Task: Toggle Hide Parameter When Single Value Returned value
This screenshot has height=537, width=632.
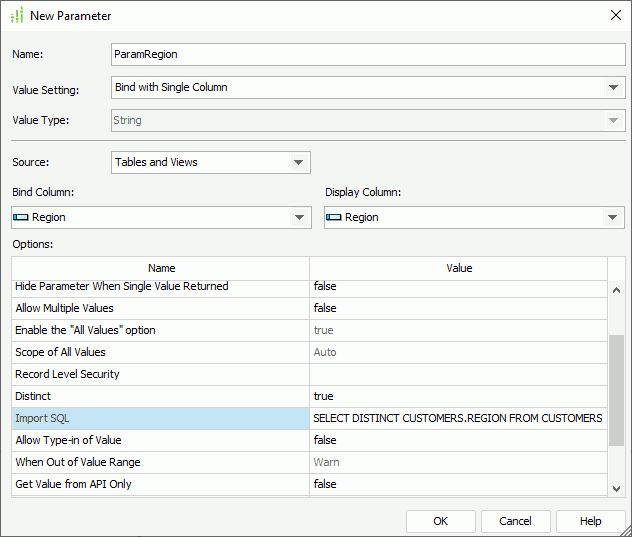Action: (458, 286)
